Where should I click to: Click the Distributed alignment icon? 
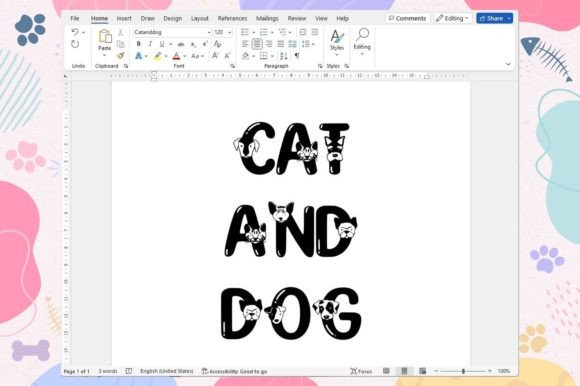(x=293, y=44)
